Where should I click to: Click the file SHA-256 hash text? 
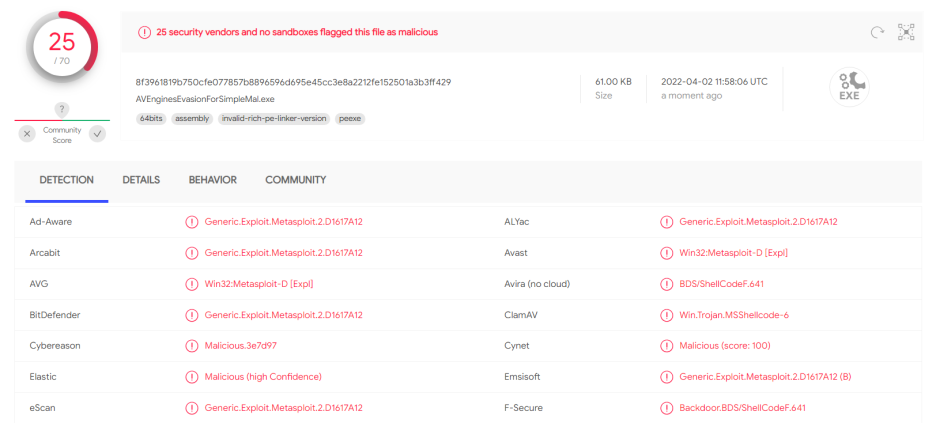point(294,82)
